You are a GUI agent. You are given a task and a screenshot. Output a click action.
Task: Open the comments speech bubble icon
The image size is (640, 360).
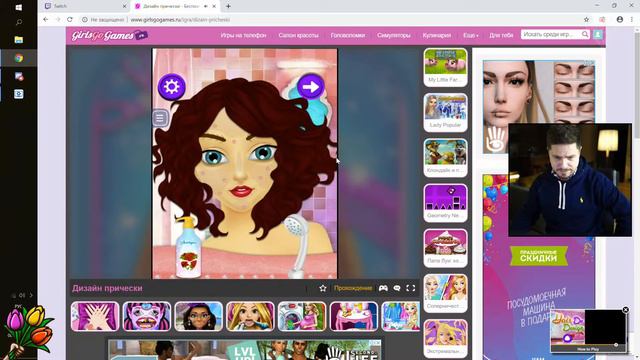click(397, 288)
